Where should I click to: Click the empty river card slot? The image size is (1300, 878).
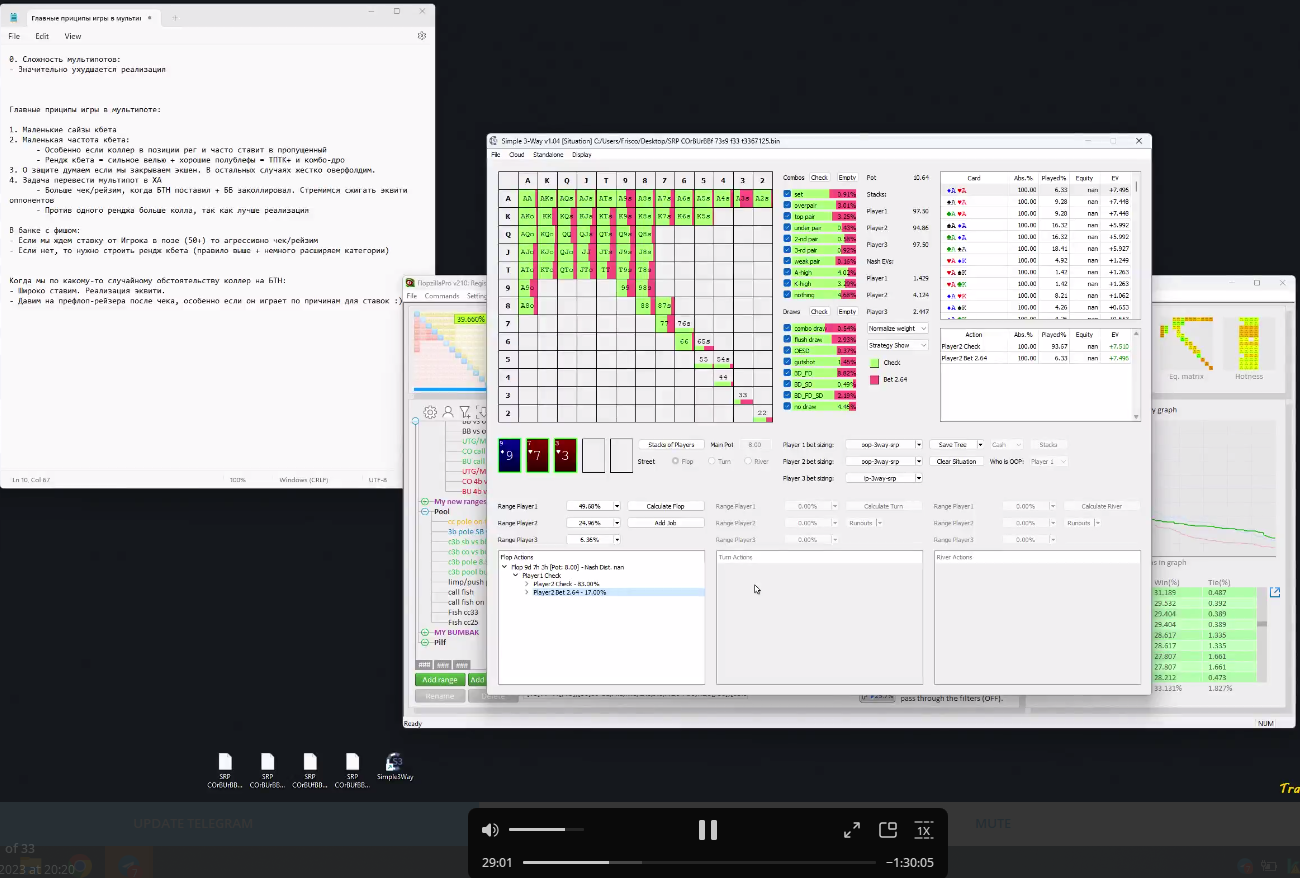tap(621, 456)
